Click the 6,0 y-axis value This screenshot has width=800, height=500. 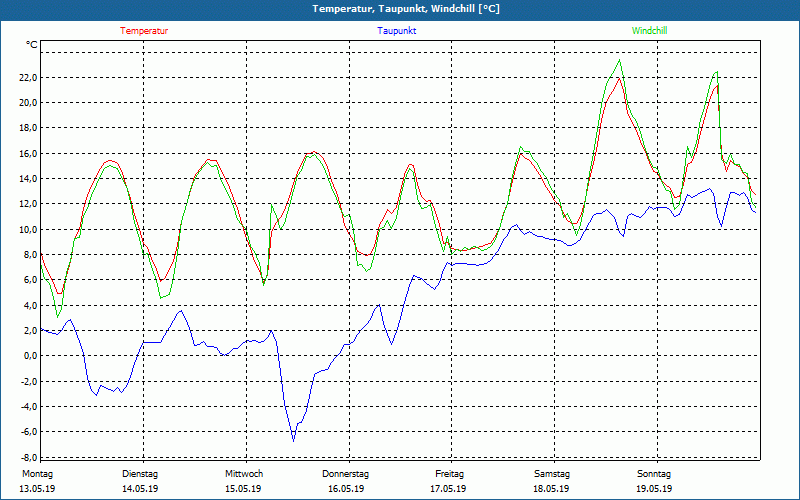30,280
